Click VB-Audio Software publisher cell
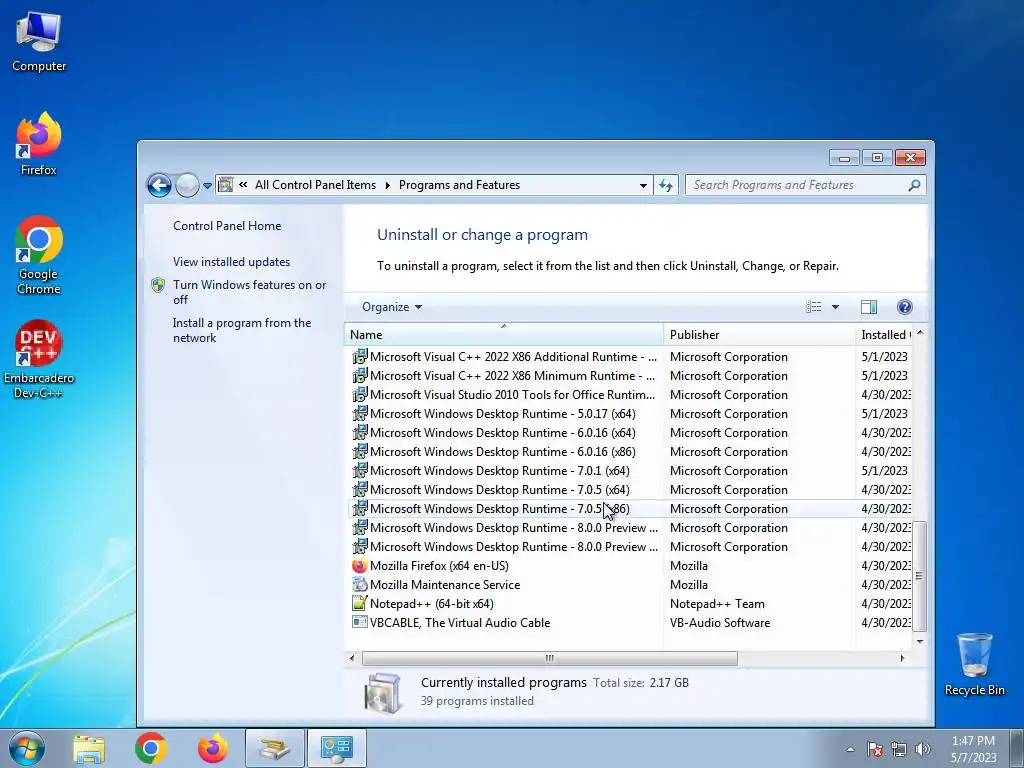The image size is (1024, 768). pyautogui.click(x=720, y=622)
